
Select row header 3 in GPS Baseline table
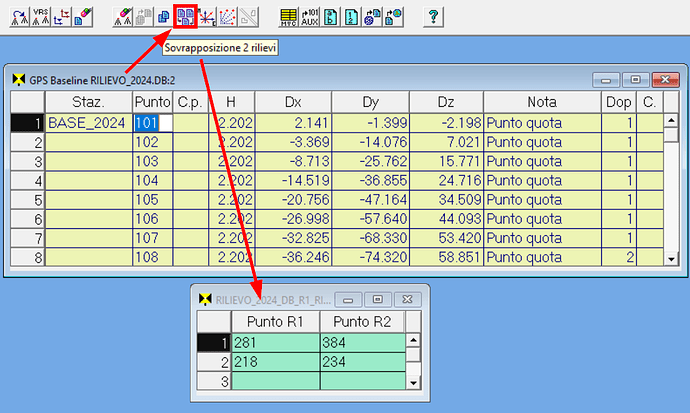28,161
